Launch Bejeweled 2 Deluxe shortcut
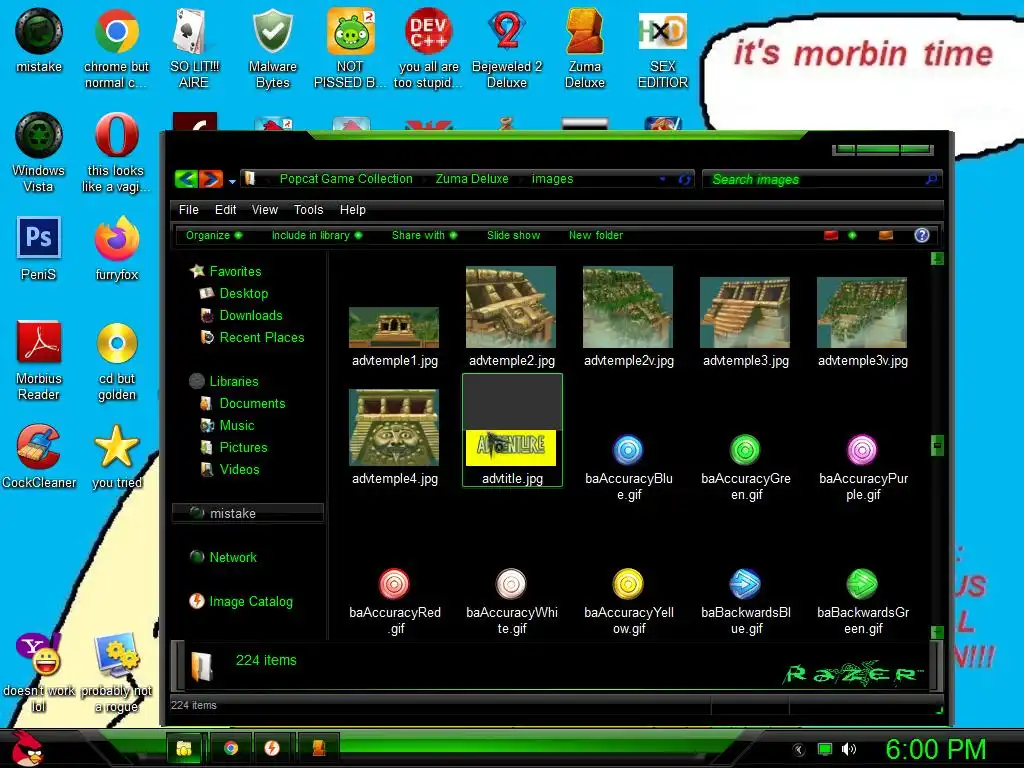Viewport: 1024px width, 768px height. (x=507, y=48)
